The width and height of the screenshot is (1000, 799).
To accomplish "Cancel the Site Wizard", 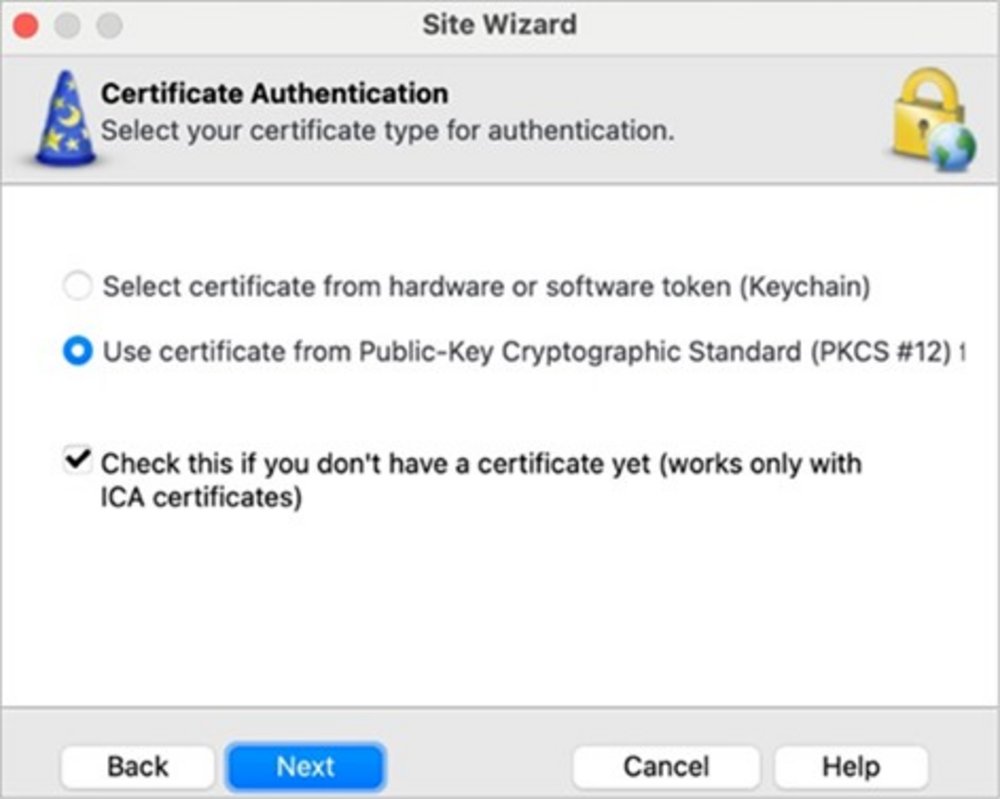I will pyautogui.click(x=666, y=767).
